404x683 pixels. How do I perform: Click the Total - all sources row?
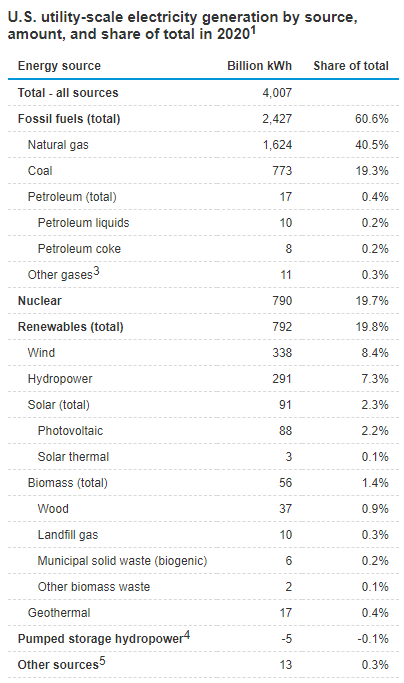coord(203,93)
